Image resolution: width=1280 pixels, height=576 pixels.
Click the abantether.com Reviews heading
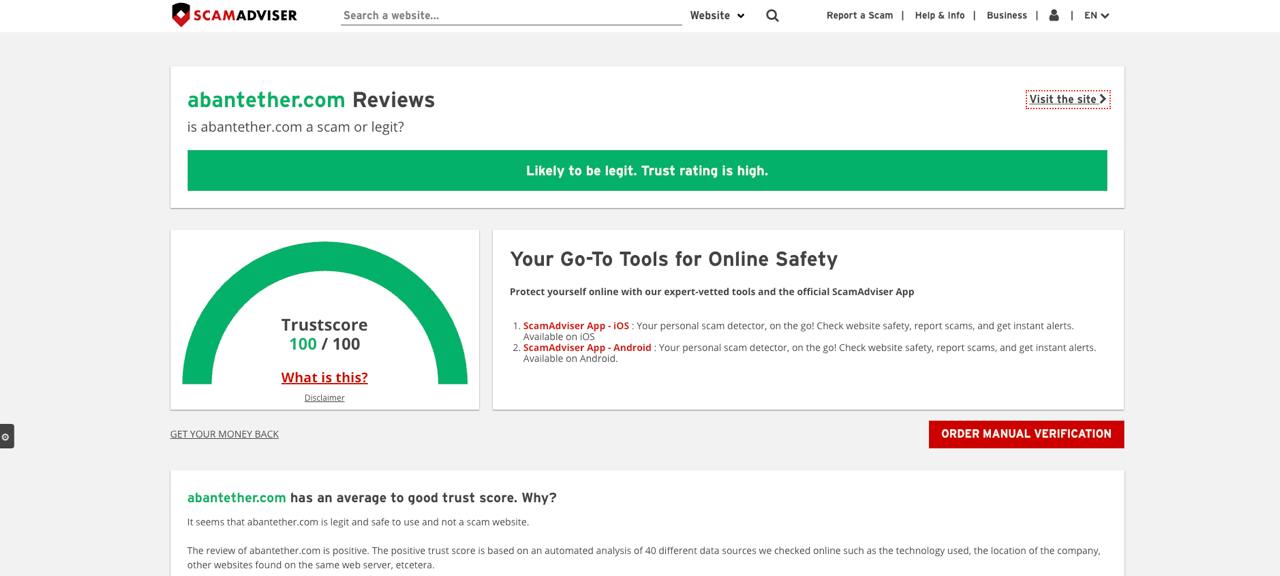click(311, 100)
